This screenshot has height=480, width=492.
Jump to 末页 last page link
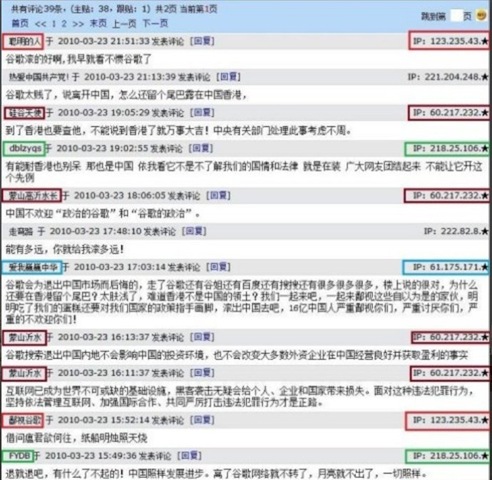[98, 23]
